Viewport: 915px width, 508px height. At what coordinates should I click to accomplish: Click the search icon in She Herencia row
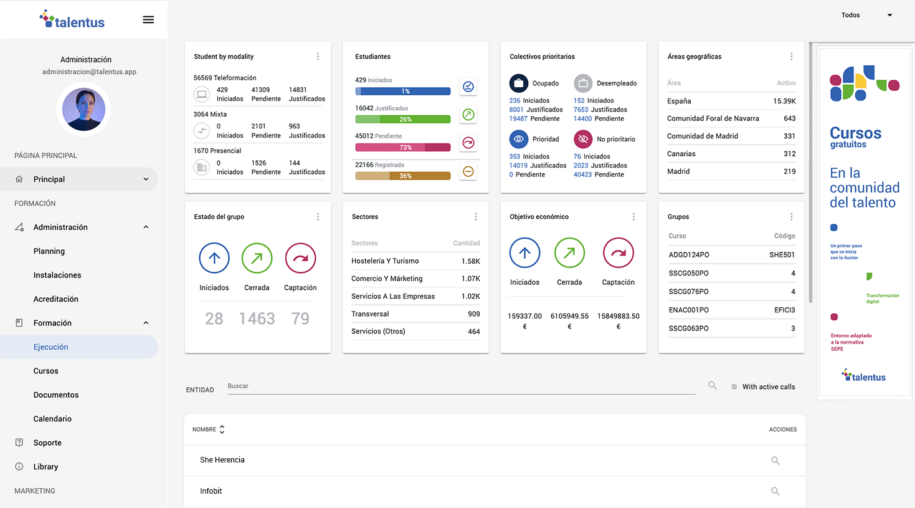775,461
